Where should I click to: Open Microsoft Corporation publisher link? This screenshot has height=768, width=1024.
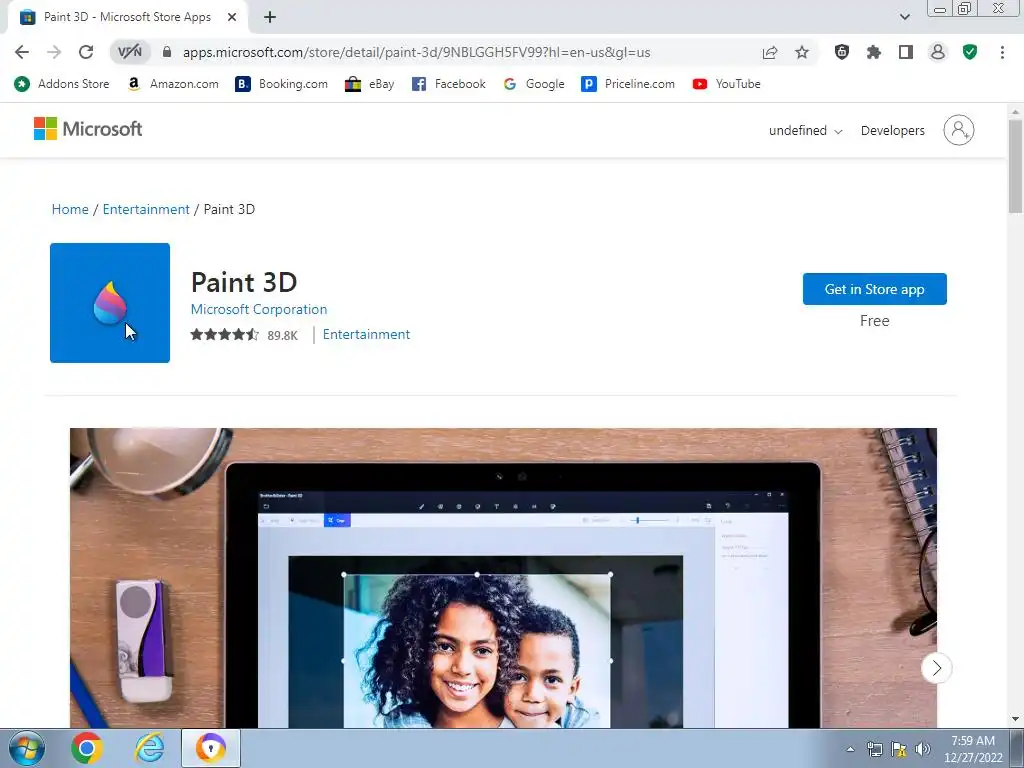click(259, 310)
